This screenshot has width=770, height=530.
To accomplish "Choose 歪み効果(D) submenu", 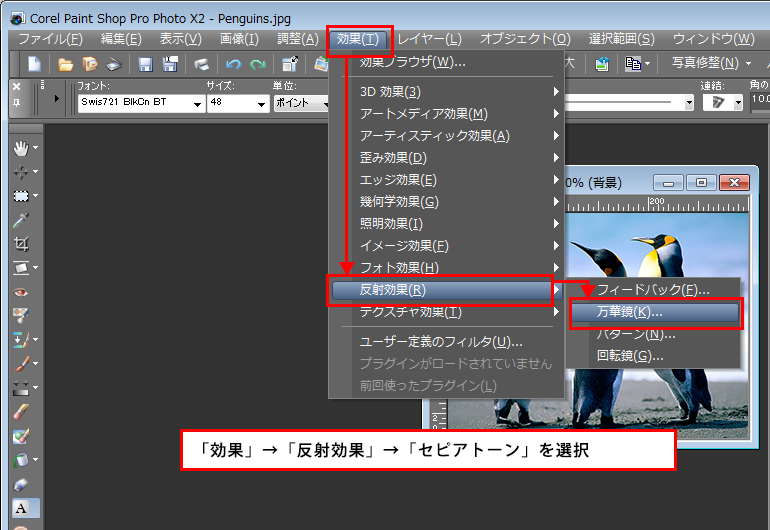I will pyautogui.click(x=447, y=158).
